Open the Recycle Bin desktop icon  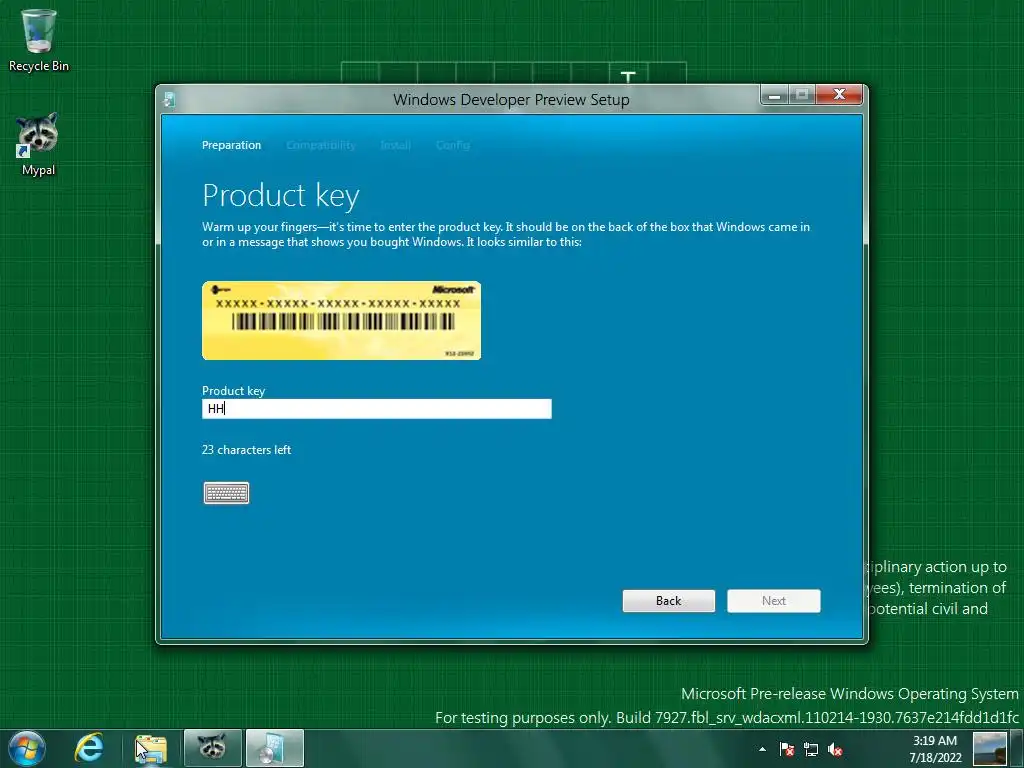pos(39,40)
